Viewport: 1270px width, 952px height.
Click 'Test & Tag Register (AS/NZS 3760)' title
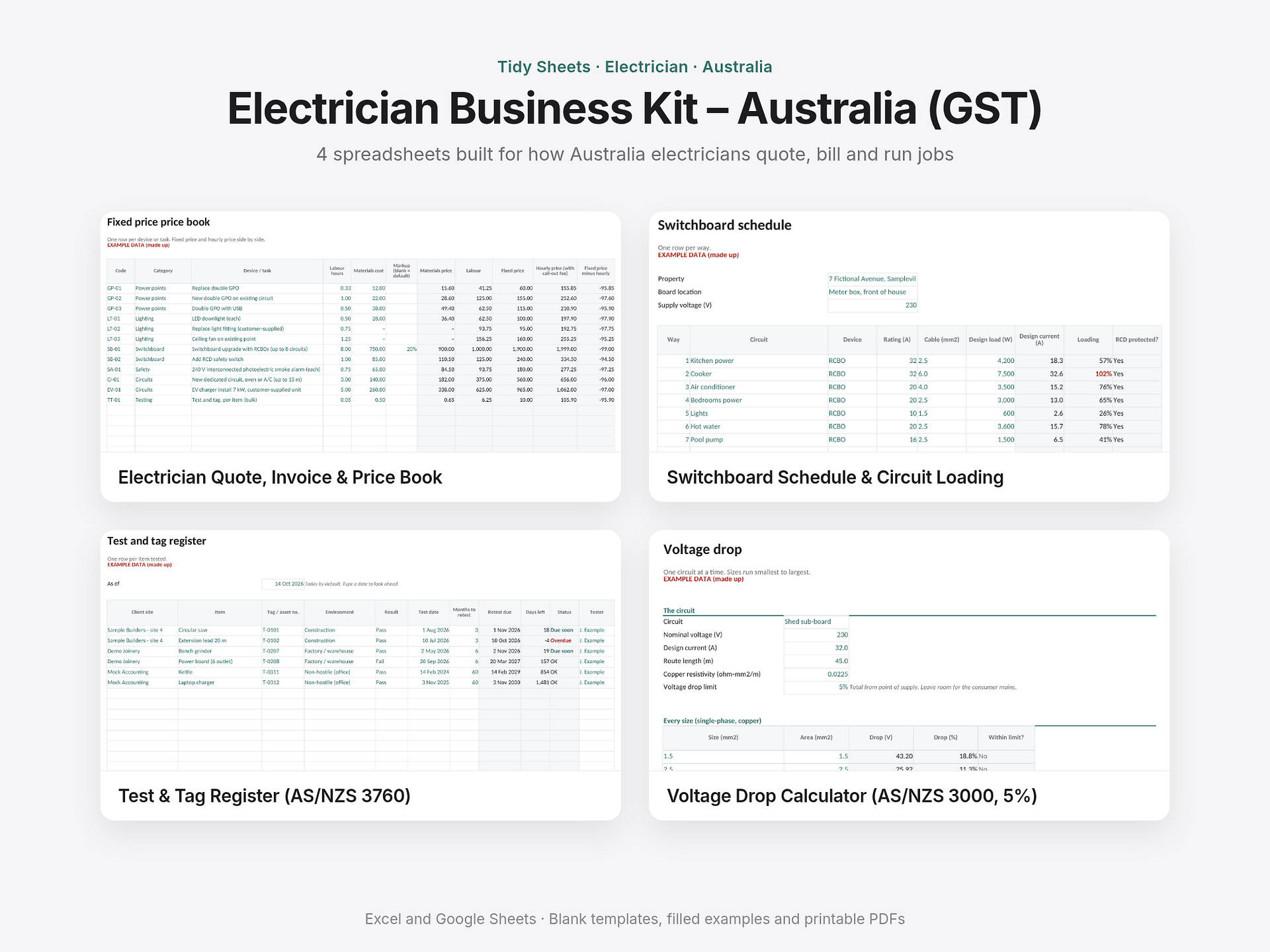click(265, 796)
